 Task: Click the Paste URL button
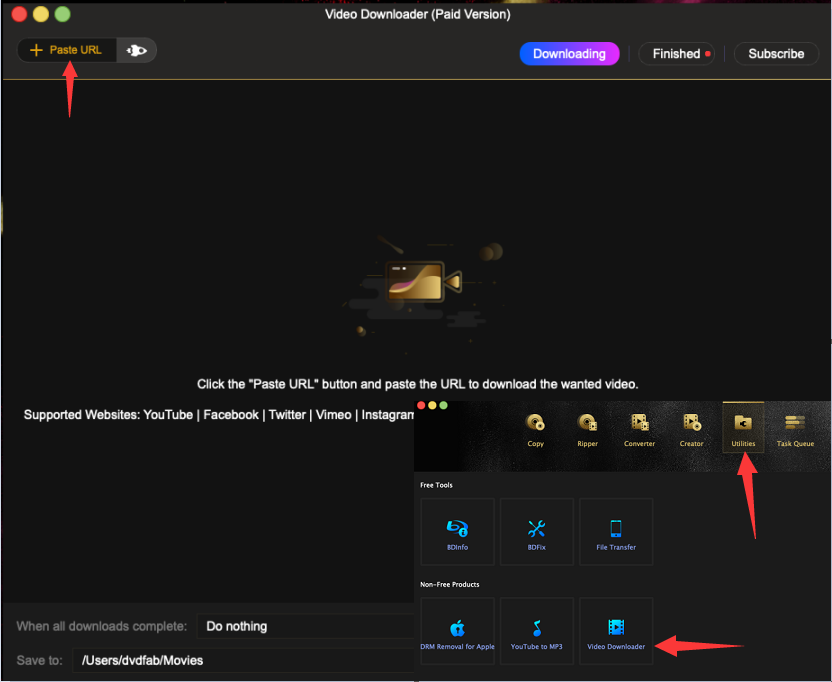click(67, 50)
